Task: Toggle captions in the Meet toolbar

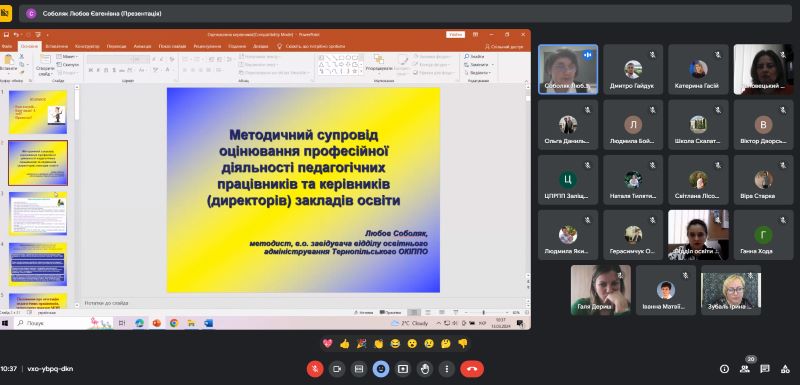Action: coord(359,369)
